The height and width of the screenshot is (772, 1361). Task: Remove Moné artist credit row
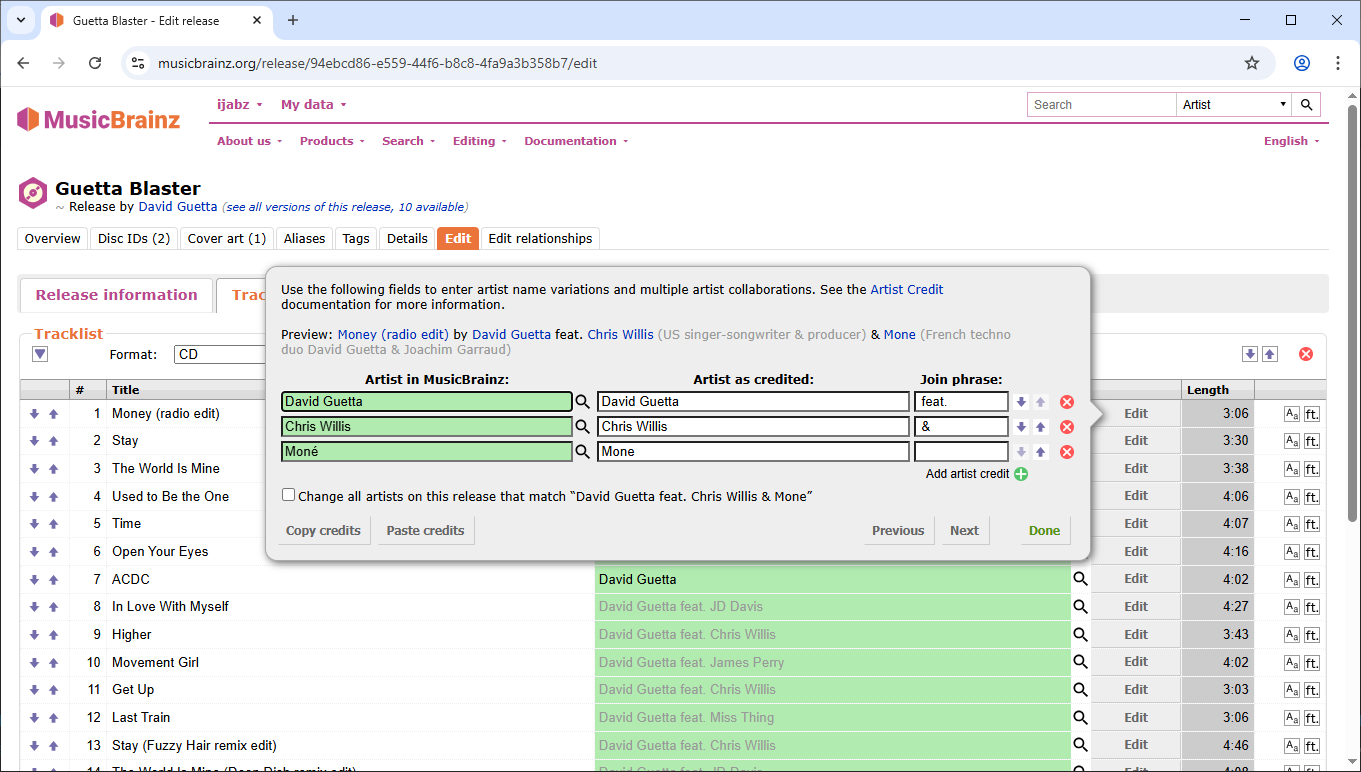pos(1067,452)
